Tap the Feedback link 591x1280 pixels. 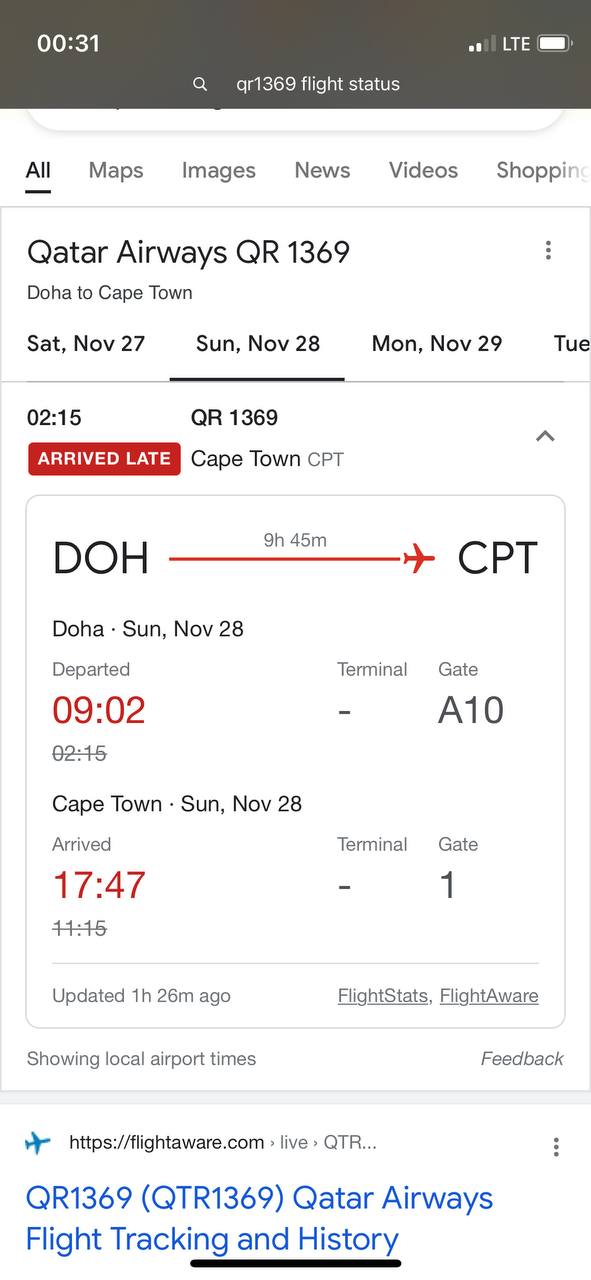[522, 1058]
